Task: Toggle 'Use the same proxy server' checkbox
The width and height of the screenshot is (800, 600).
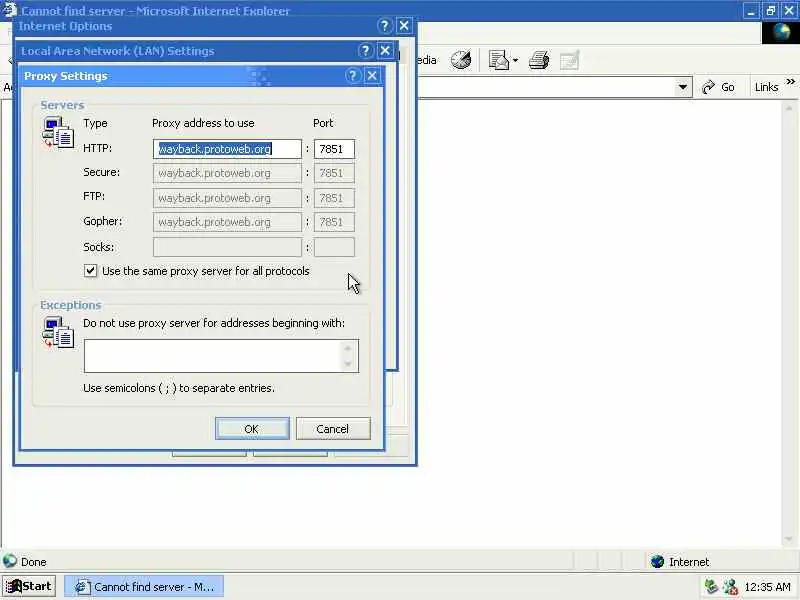Action: [x=90, y=270]
